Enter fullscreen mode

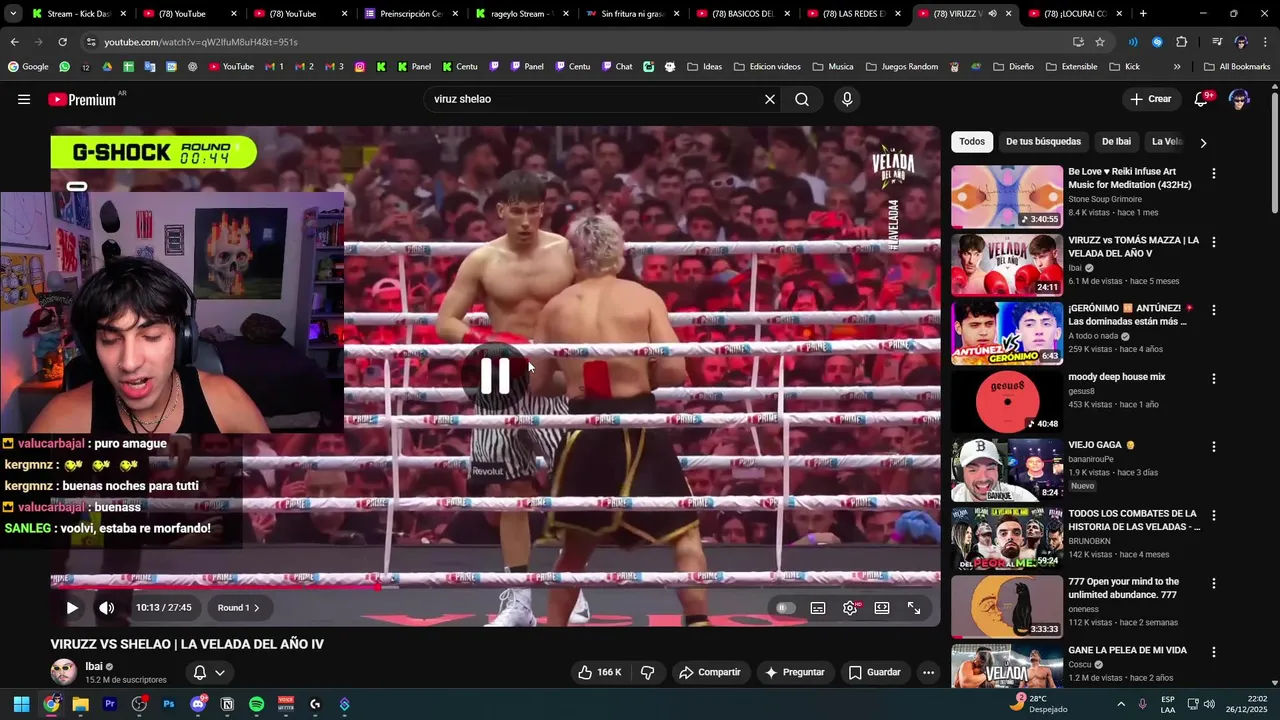coord(914,607)
